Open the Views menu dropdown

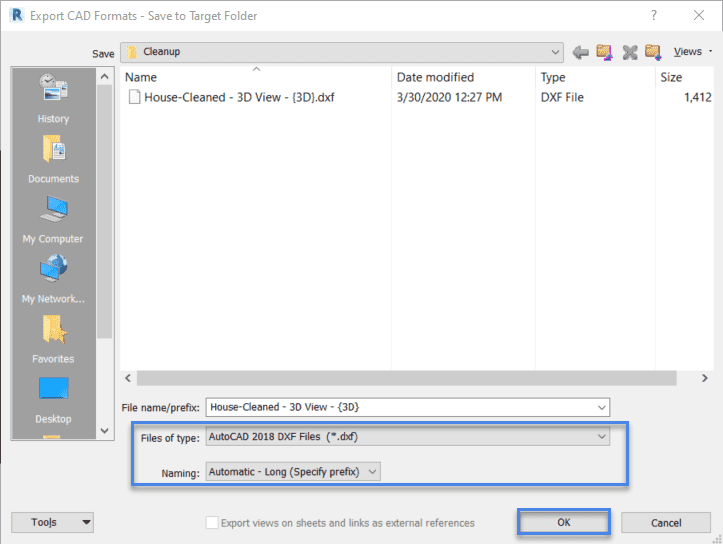pyautogui.click(x=693, y=52)
